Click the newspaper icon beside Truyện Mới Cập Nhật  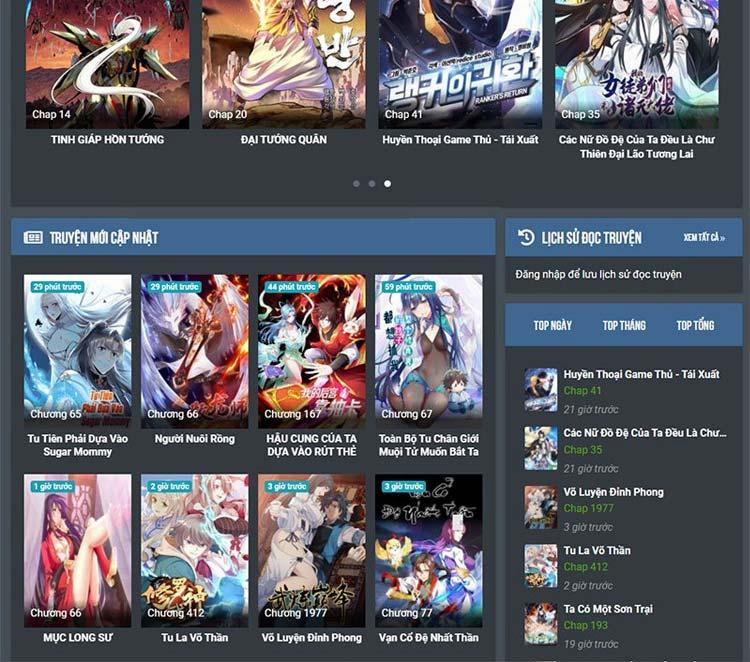pyautogui.click(x=33, y=238)
